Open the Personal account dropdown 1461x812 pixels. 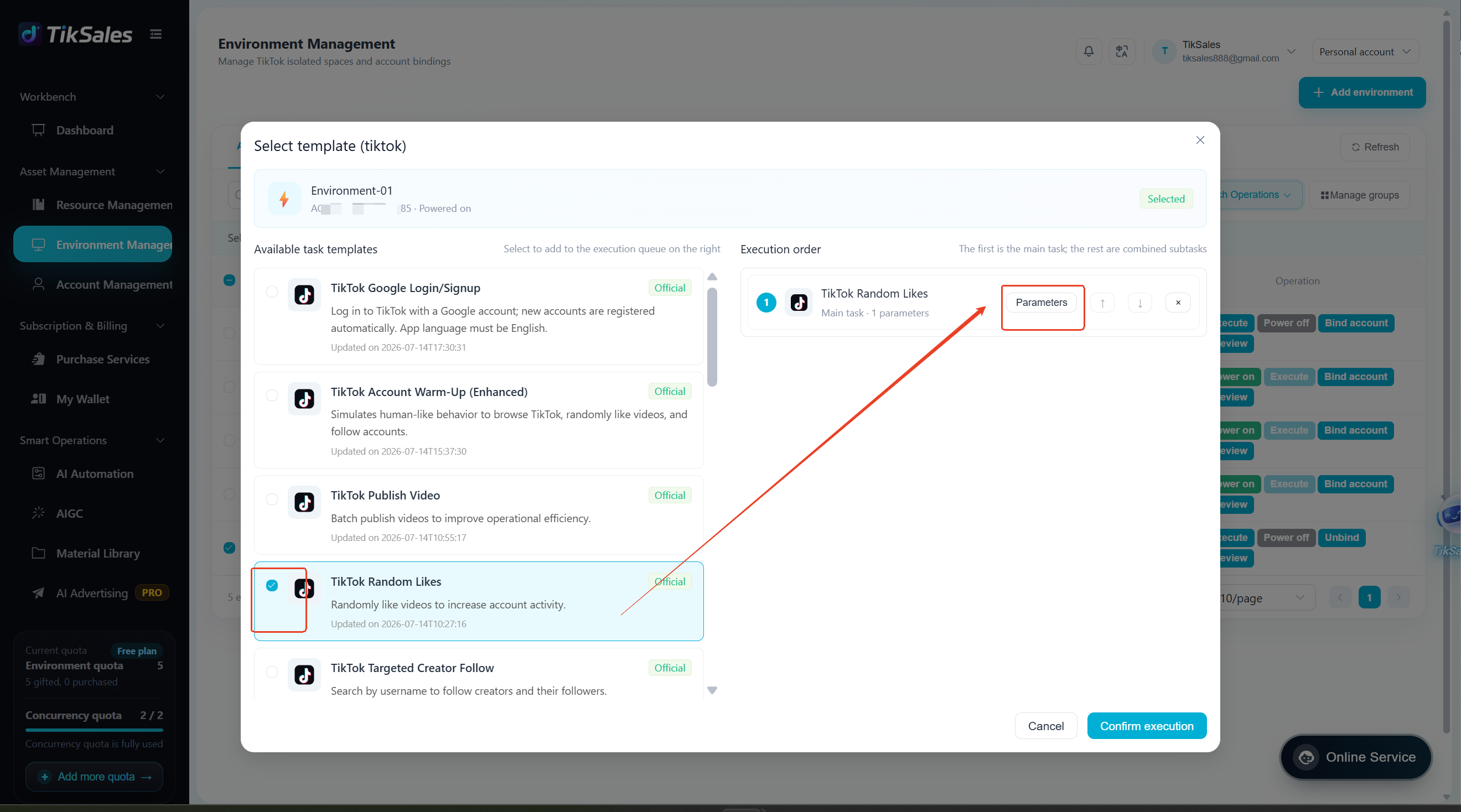[1365, 51]
